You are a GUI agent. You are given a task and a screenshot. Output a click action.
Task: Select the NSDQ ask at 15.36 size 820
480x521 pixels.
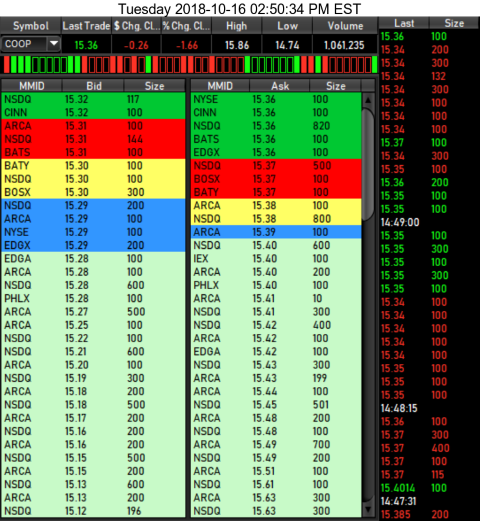point(276,126)
